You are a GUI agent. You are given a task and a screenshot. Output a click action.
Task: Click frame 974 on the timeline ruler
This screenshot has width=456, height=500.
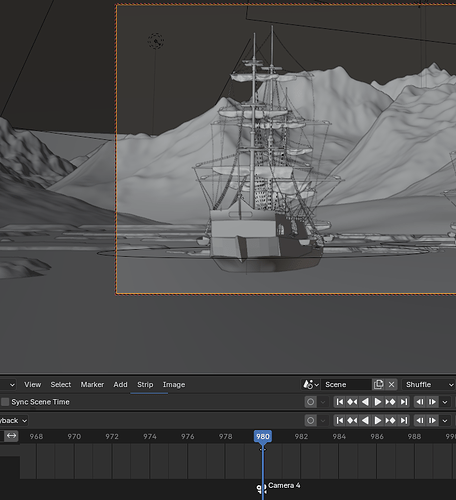point(150,437)
